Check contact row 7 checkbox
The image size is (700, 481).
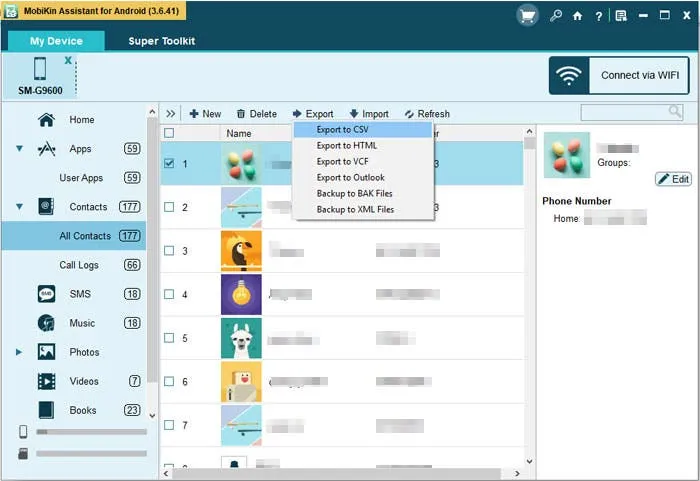click(x=169, y=425)
